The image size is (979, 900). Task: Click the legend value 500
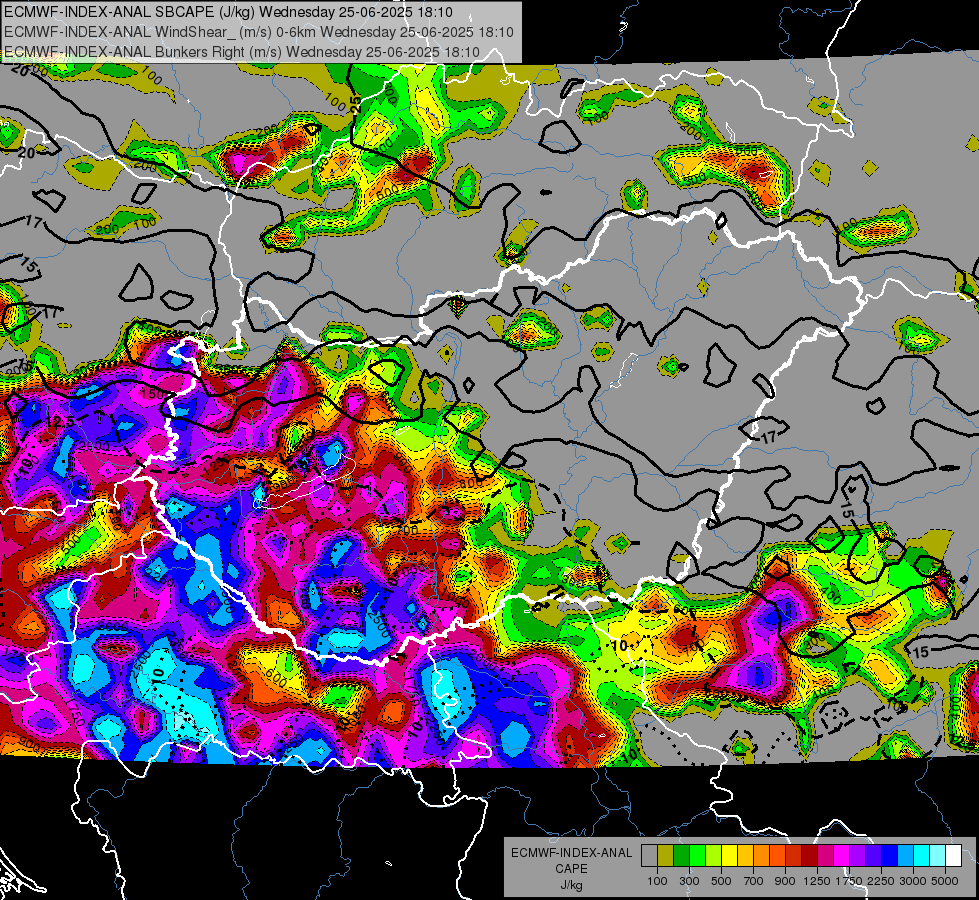pos(721,881)
